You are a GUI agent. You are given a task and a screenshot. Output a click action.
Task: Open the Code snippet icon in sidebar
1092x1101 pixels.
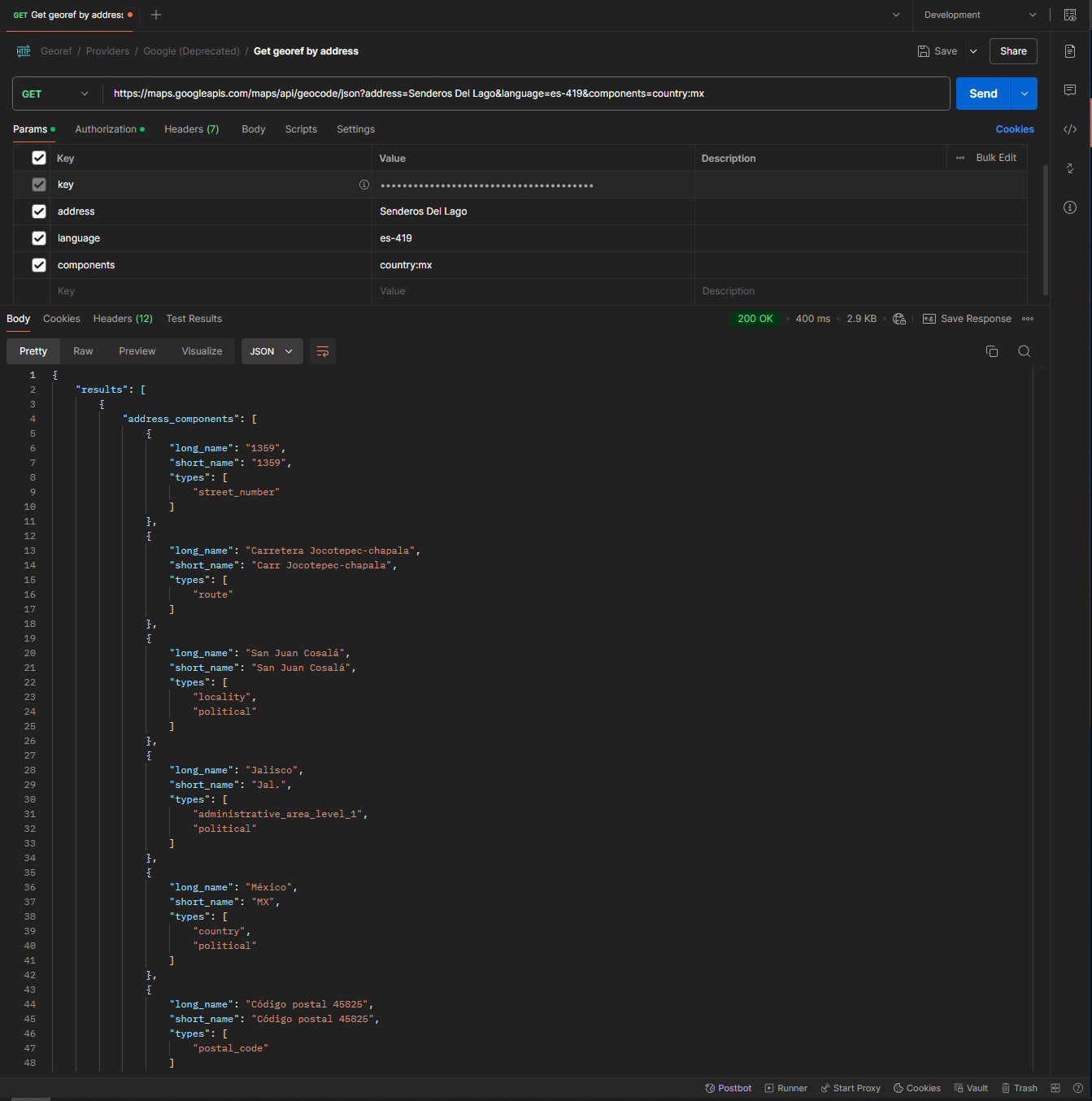tap(1070, 129)
